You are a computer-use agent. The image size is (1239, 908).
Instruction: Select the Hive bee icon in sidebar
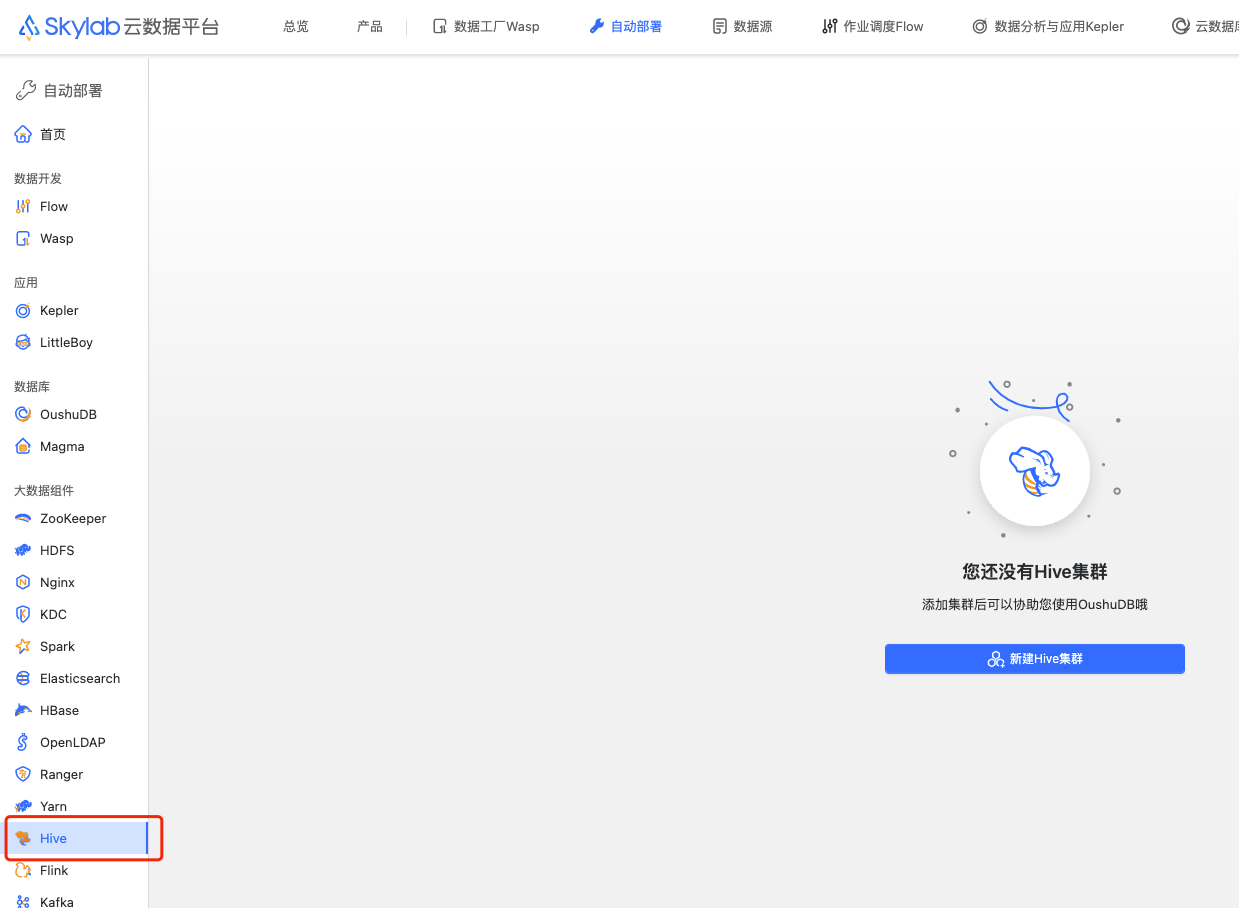pos(23,838)
